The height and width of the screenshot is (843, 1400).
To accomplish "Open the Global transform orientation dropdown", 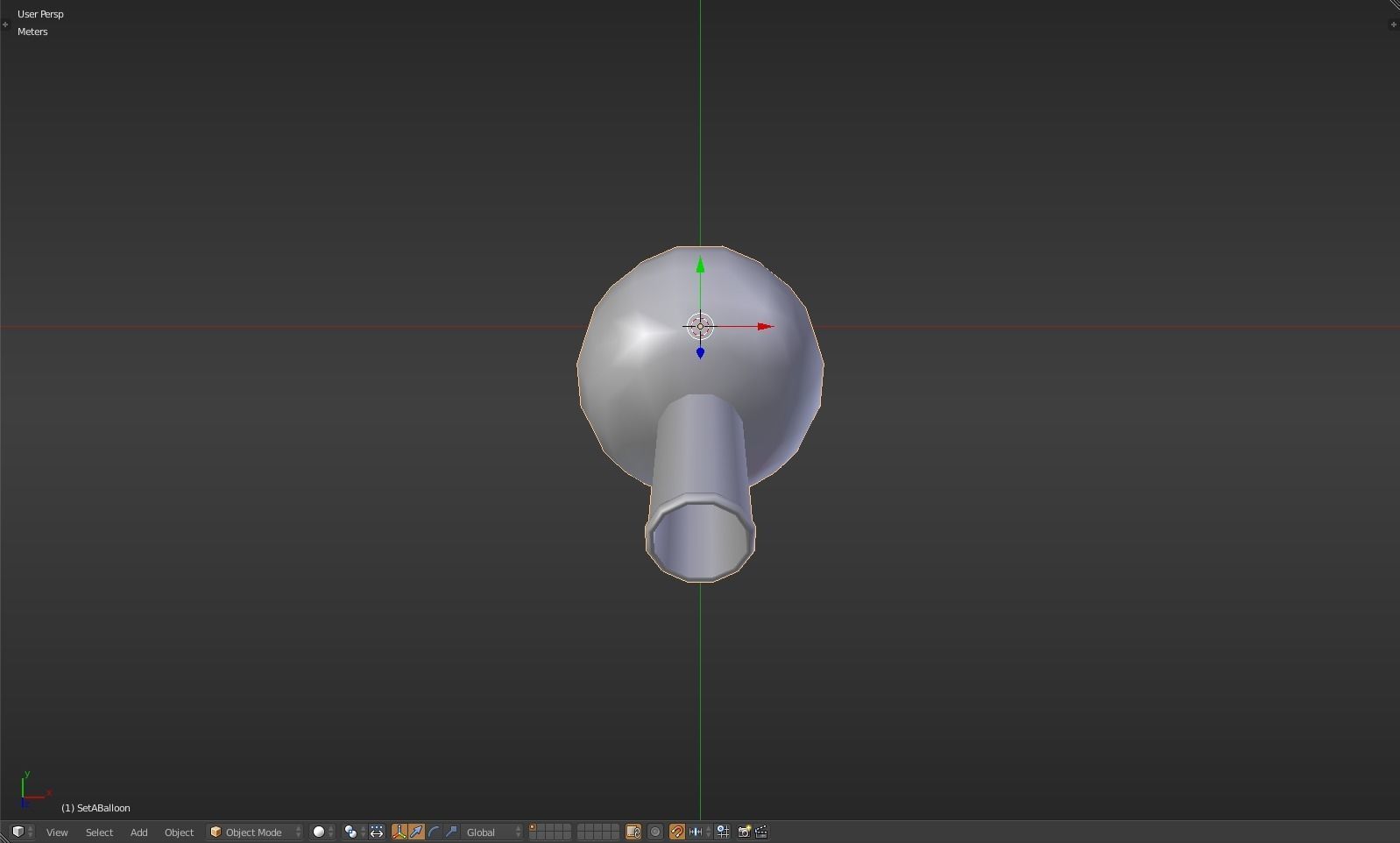I will tap(492, 832).
